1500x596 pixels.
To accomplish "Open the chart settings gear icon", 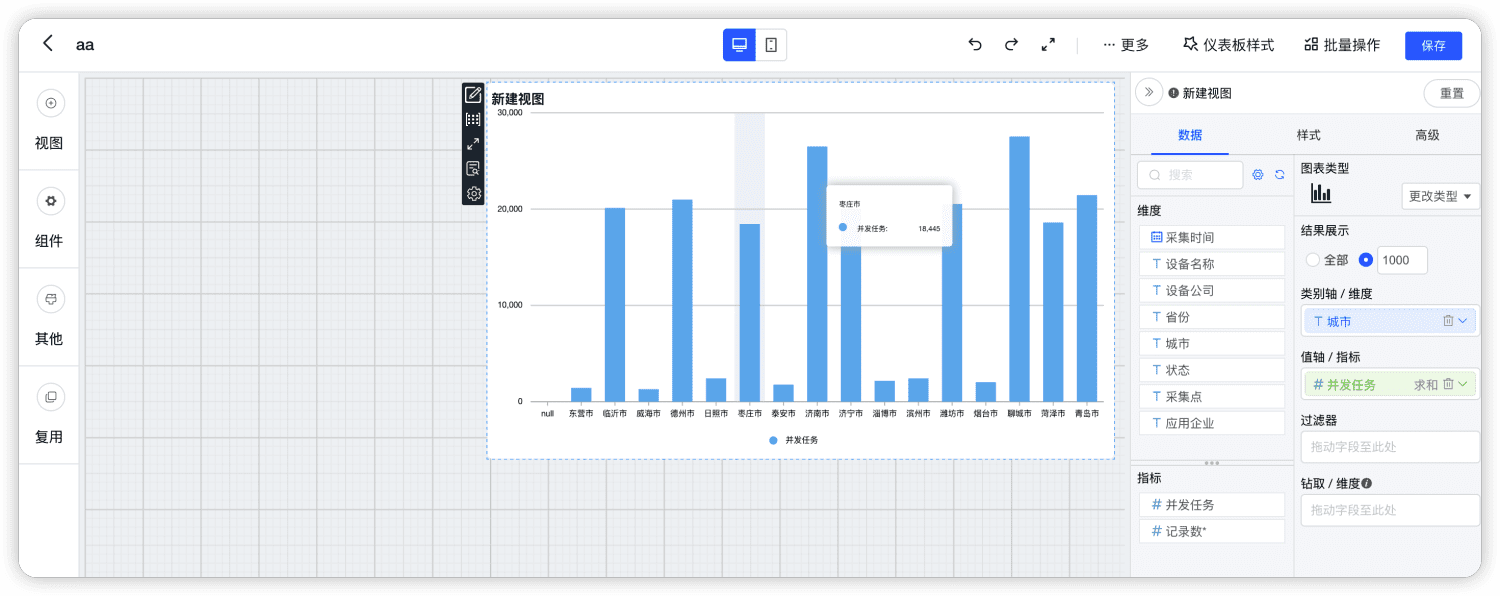I will [473, 193].
